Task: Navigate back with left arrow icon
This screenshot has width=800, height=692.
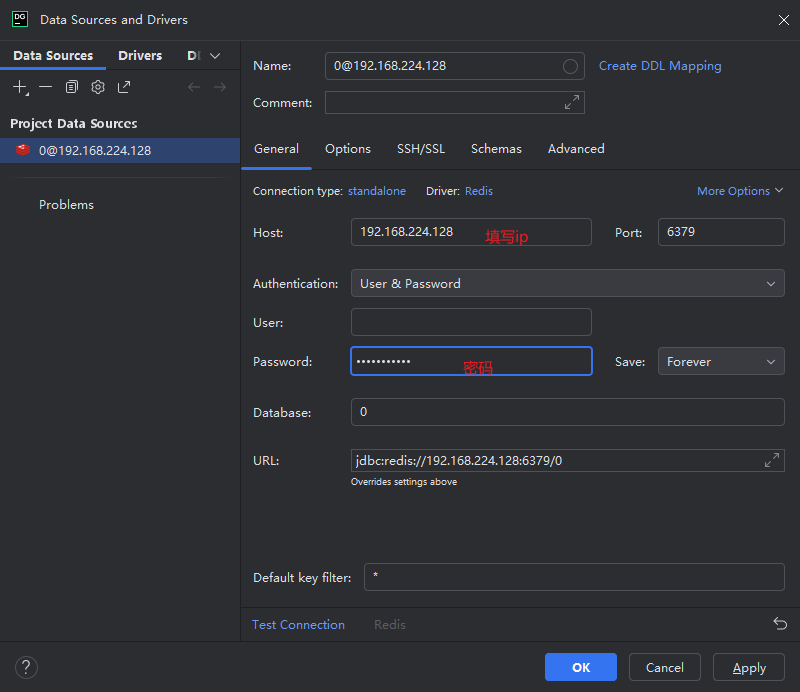Action: click(194, 87)
